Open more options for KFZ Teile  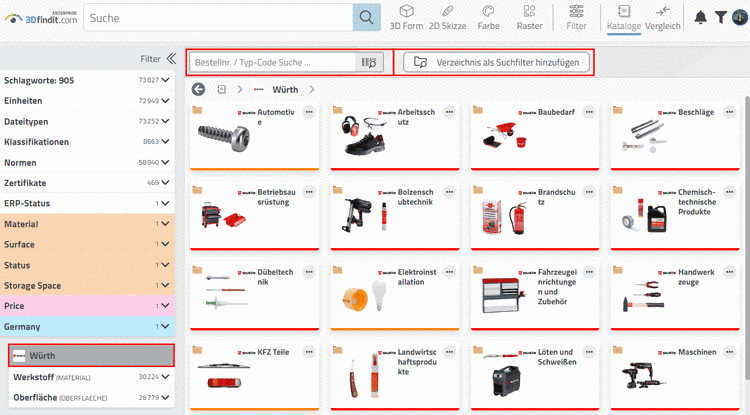309,351
